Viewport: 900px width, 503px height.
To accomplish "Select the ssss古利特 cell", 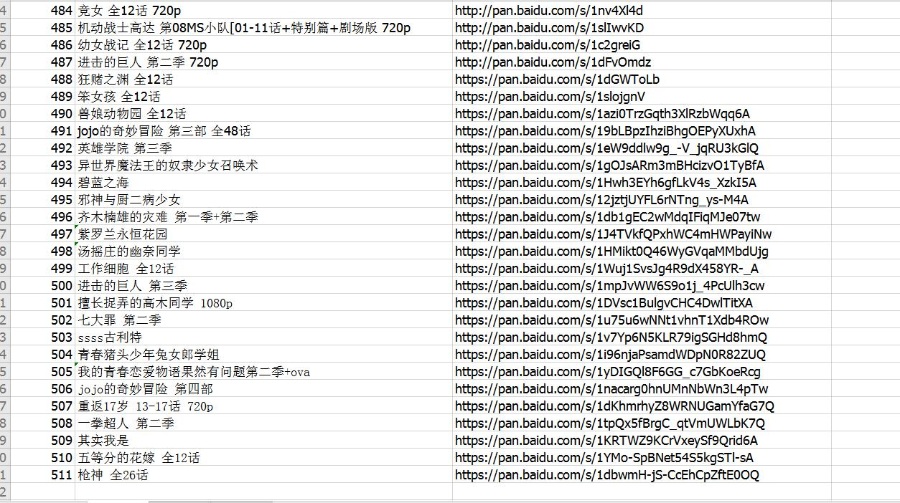I will (x=263, y=338).
